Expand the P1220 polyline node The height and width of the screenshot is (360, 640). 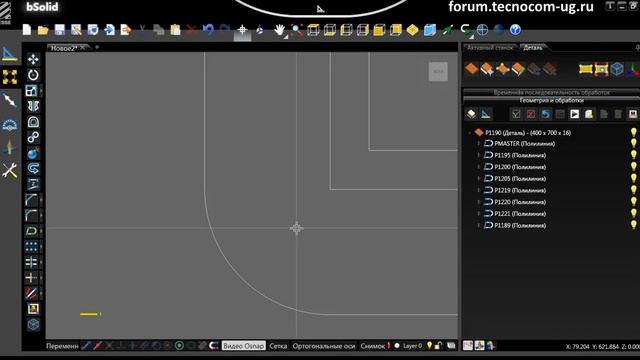(x=478, y=202)
